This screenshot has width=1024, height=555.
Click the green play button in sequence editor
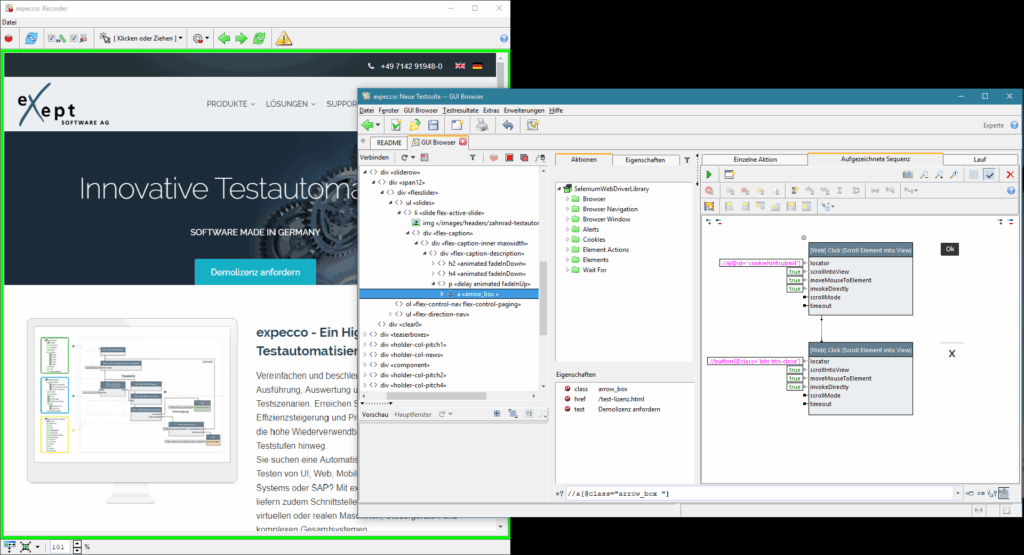[x=710, y=175]
